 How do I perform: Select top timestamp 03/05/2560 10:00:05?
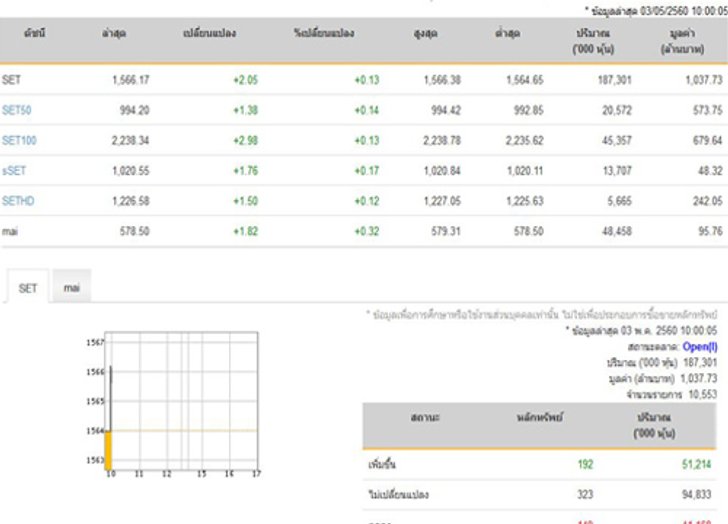pos(684,11)
